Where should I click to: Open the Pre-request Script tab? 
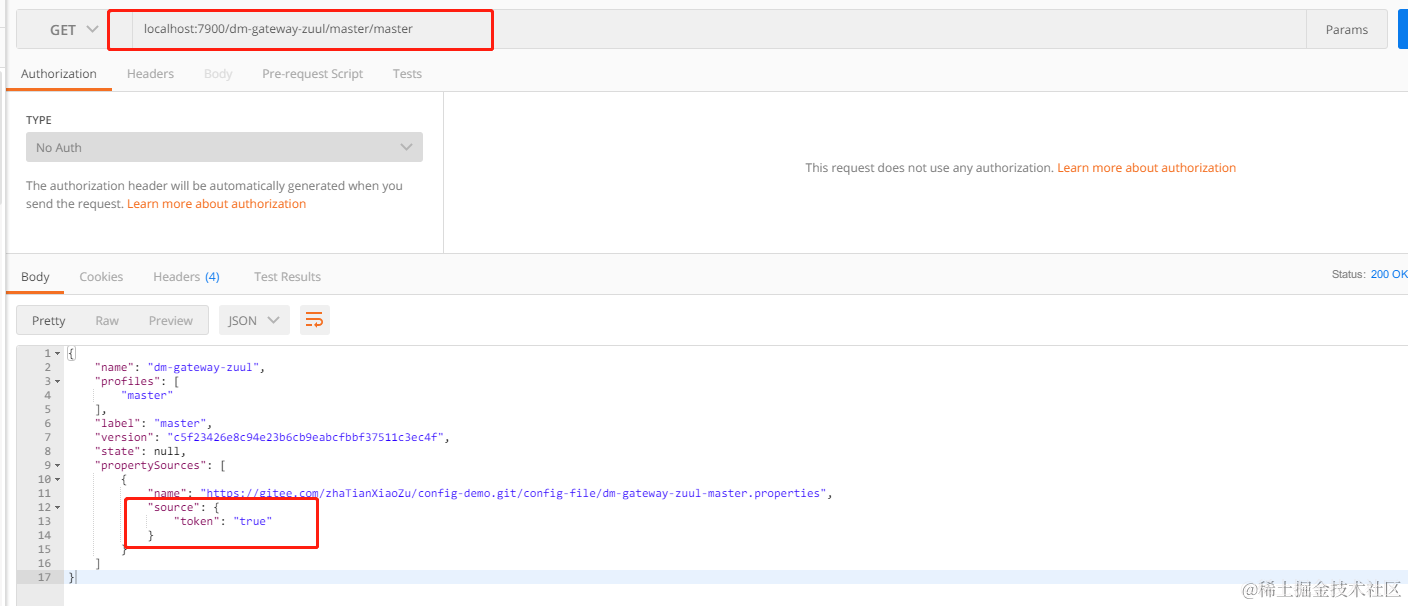pos(312,74)
